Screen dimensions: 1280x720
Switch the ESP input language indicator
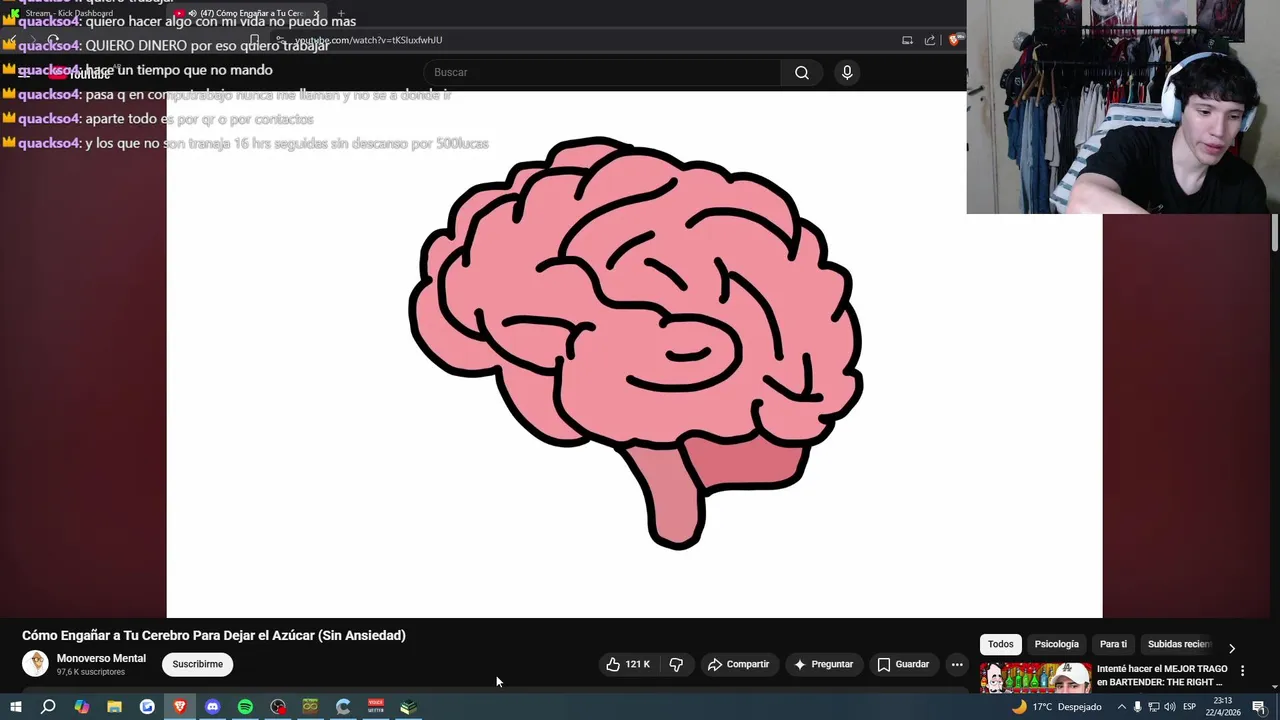click(x=1190, y=707)
